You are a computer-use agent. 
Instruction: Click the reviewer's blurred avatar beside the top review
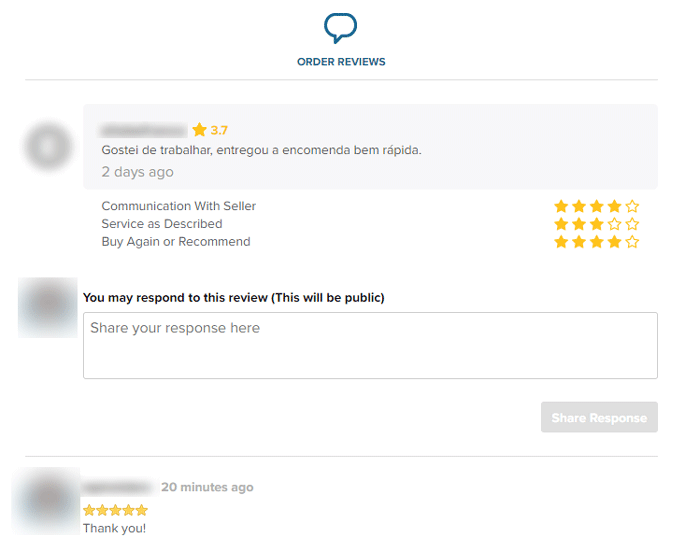point(49,147)
